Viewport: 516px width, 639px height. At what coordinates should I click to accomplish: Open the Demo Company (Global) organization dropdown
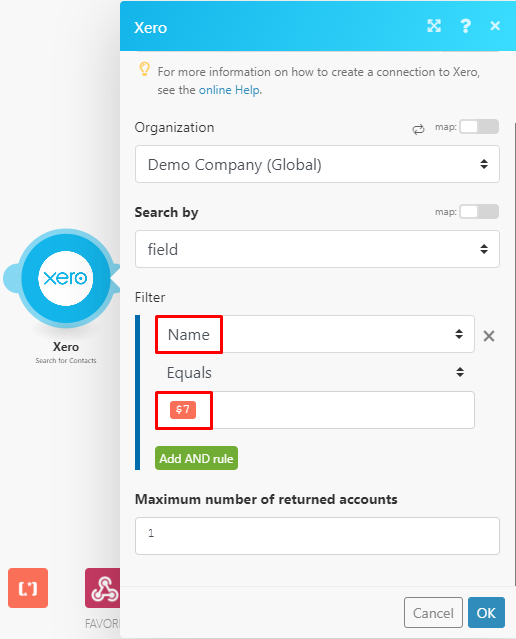coord(317,164)
